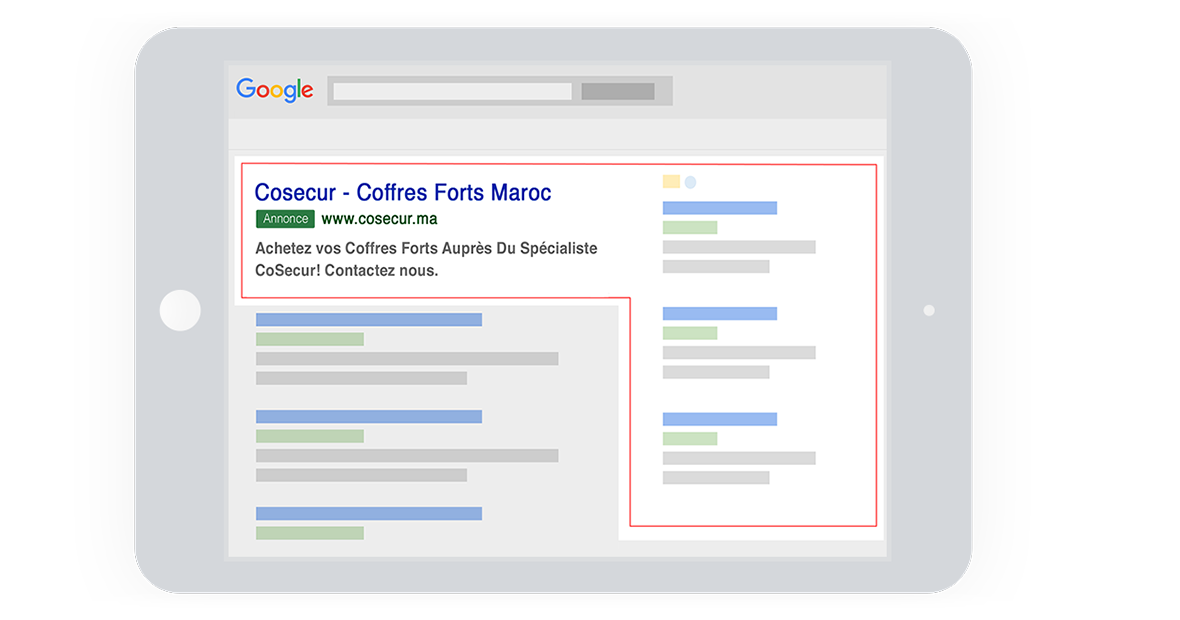Click the small light-blue circle in the sidebar
The height and width of the screenshot is (620, 1180).
(690, 182)
